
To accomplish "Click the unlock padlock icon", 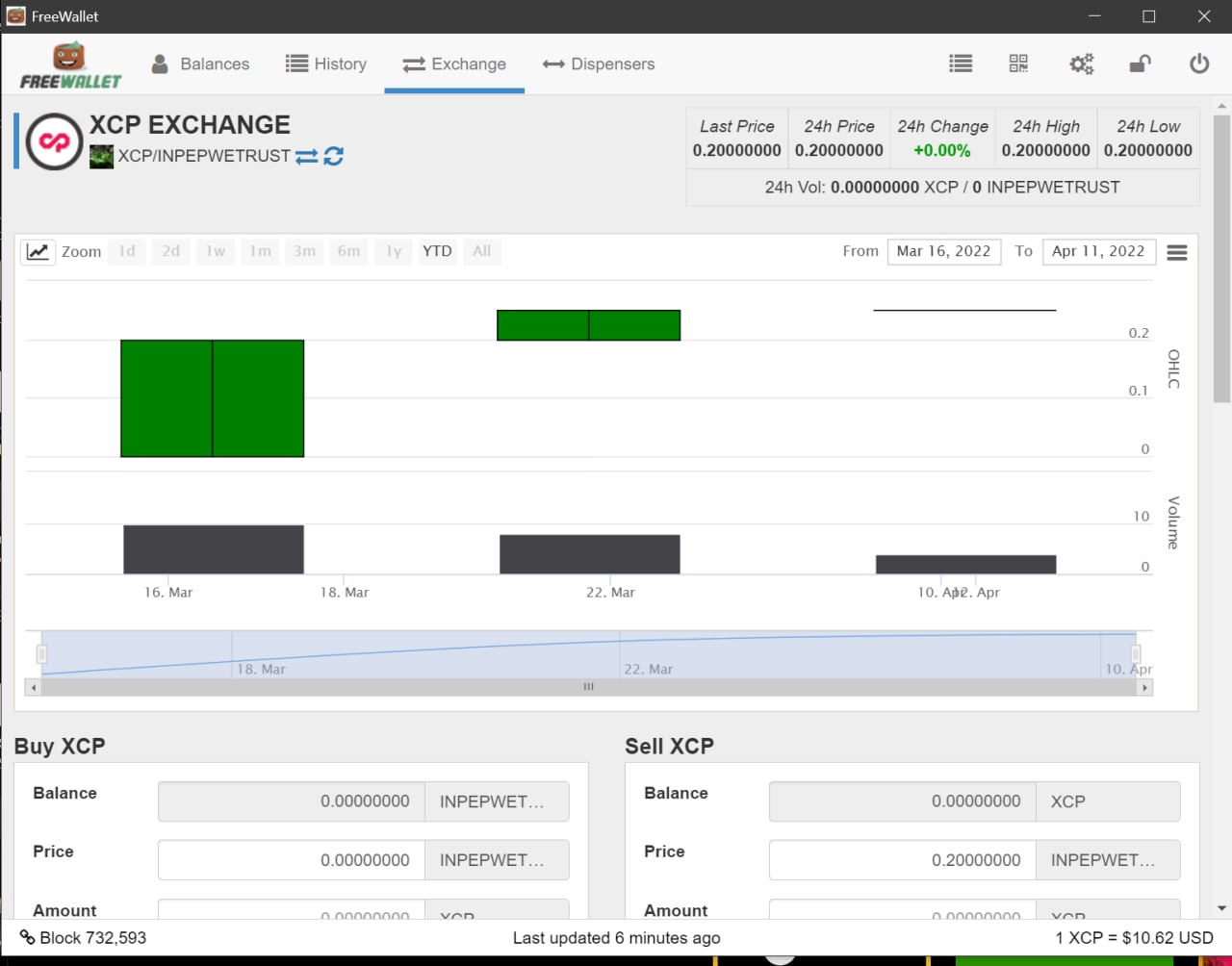I will click(x=1140, y=64).
